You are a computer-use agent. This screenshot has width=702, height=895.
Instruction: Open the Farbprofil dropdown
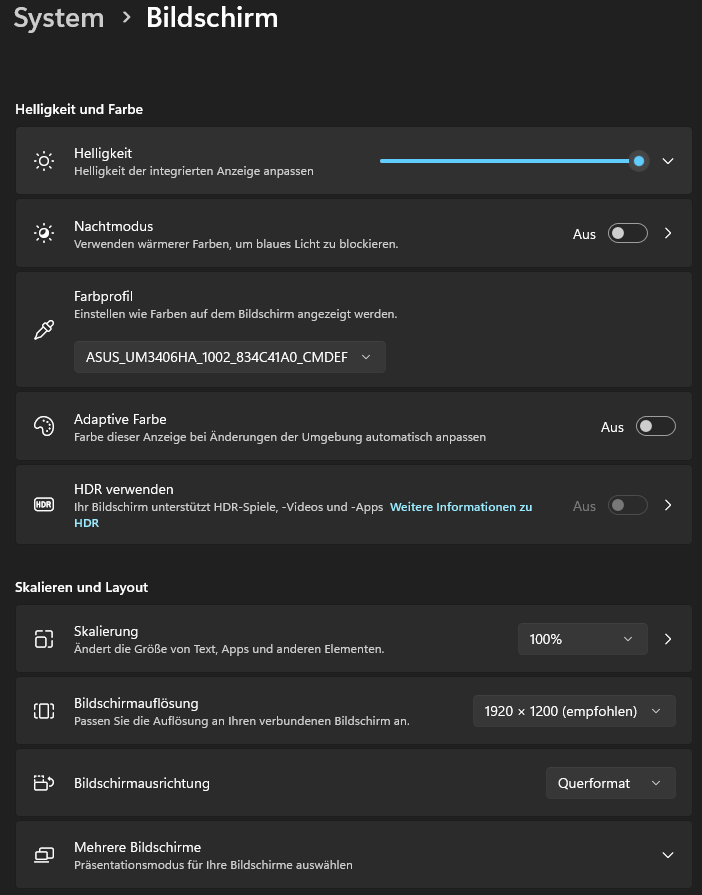229,357
